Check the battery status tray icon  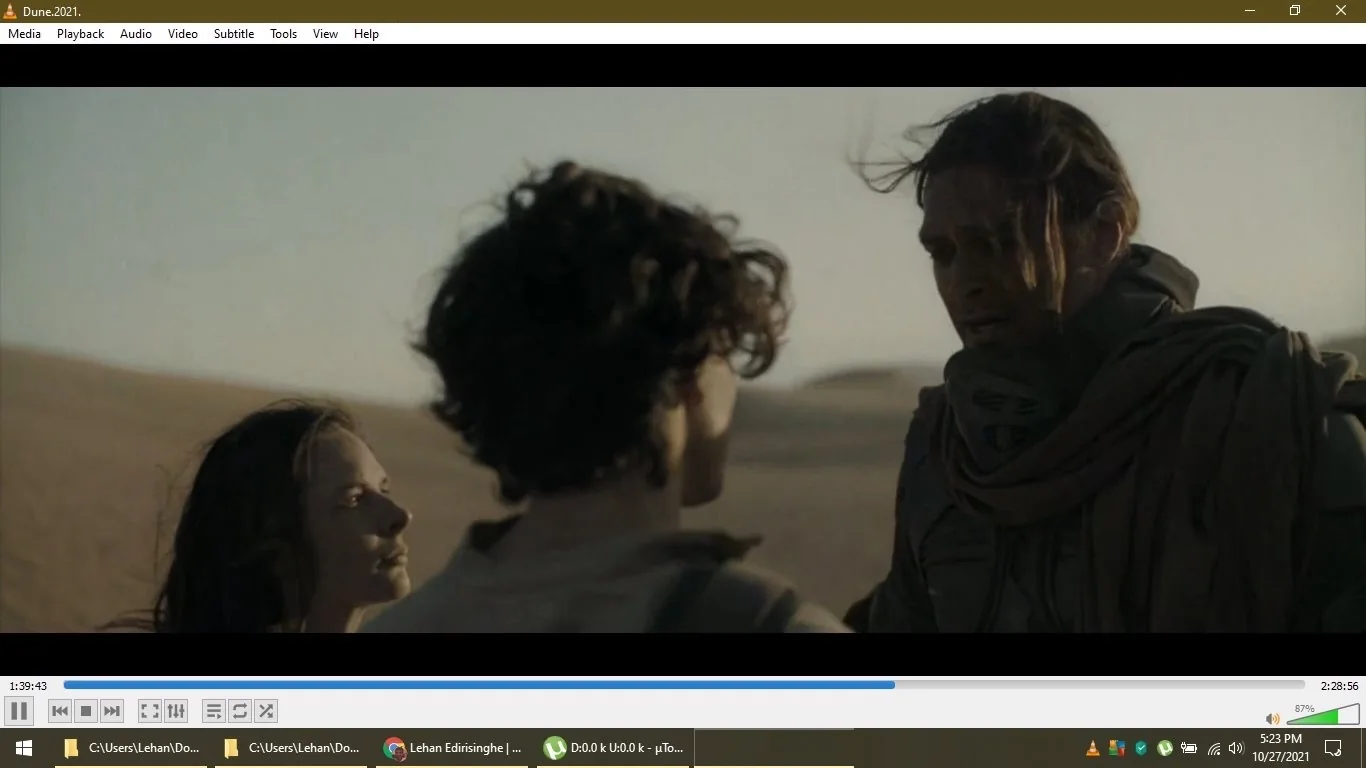click(x=1189, y=748)
